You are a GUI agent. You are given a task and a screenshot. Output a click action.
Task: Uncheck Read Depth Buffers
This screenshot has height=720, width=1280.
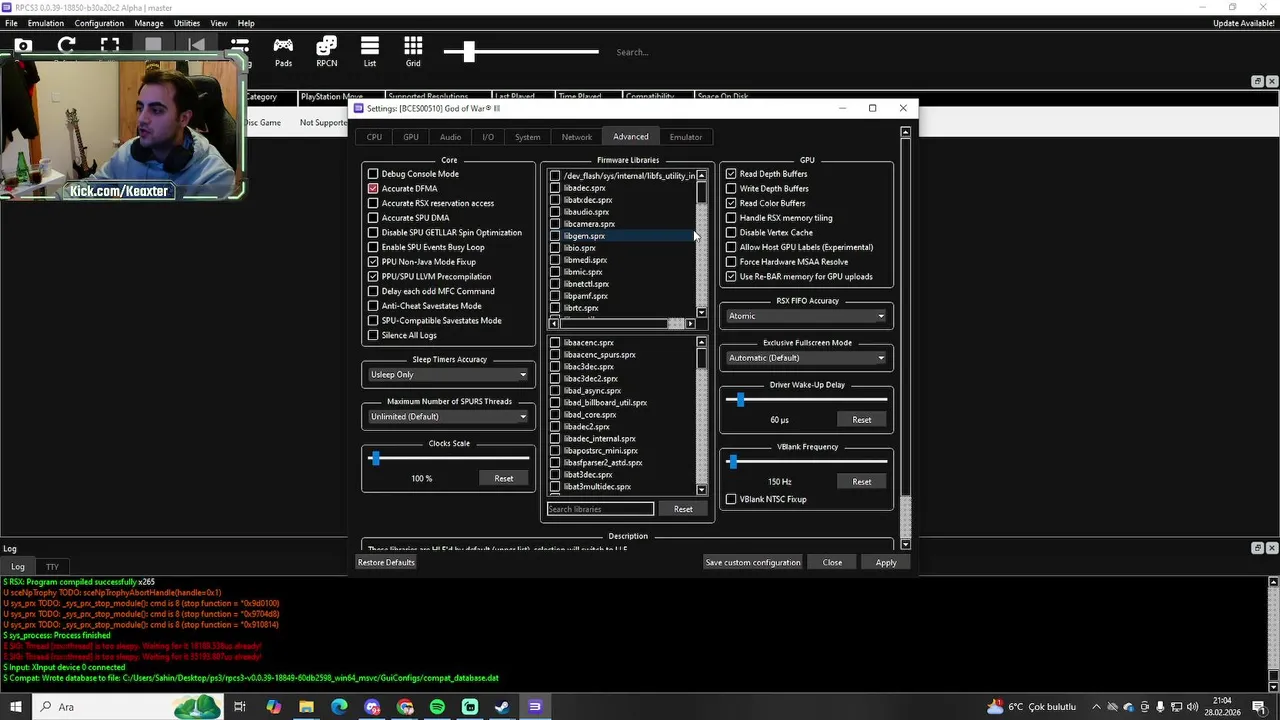(x=731, y=174)
